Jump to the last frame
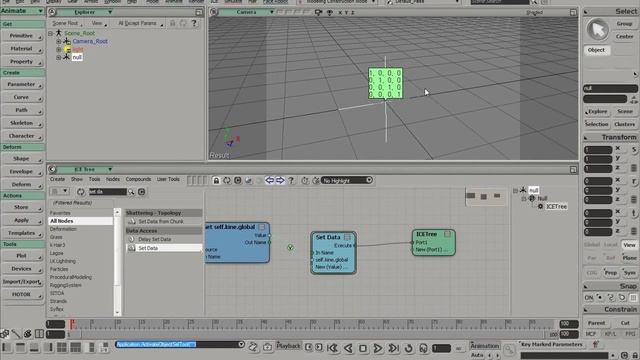Viewport: 640px width, 360px height. 393,348
